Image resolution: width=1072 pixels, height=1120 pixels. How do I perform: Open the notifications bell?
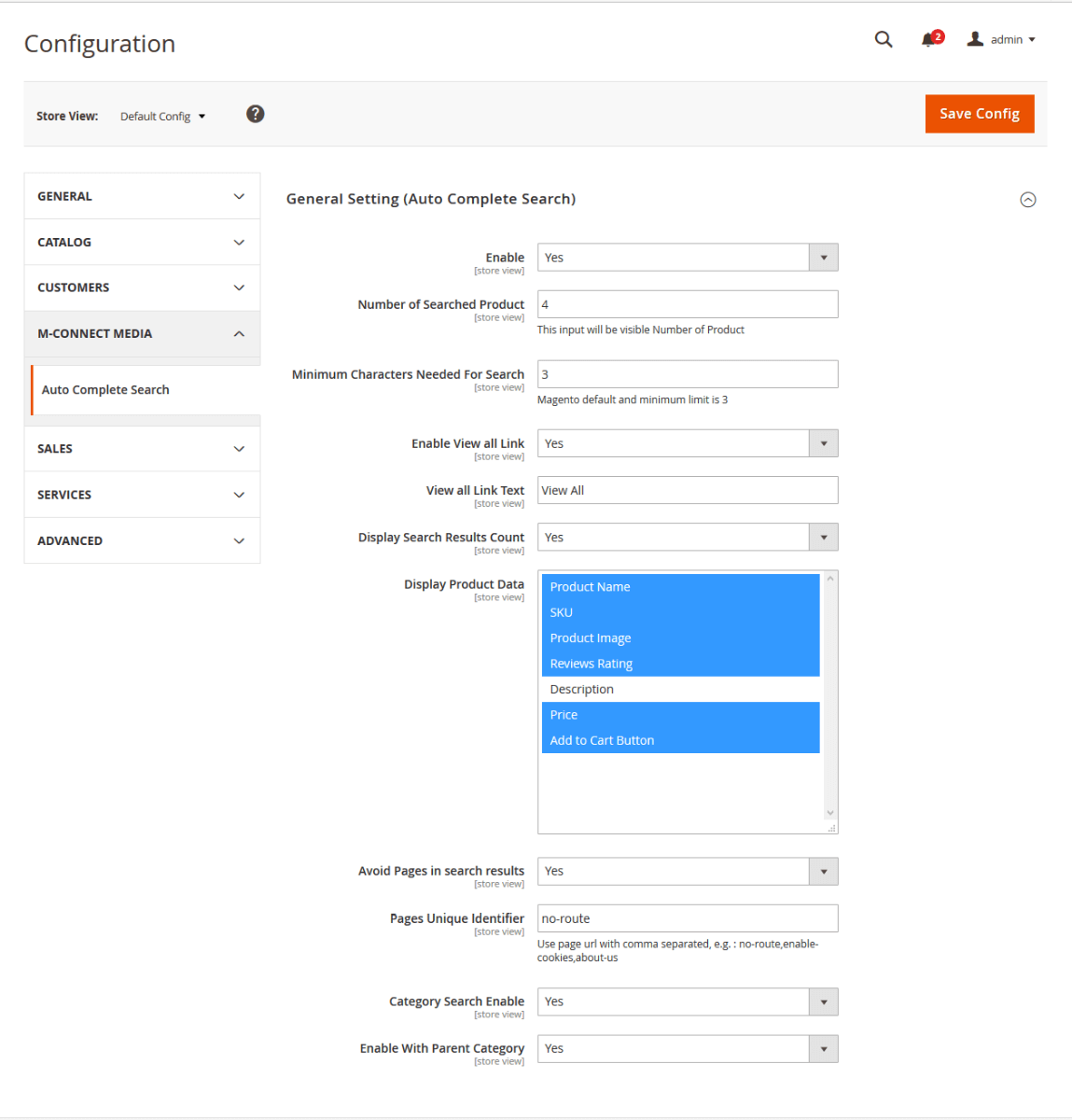[x=929, y=39]
